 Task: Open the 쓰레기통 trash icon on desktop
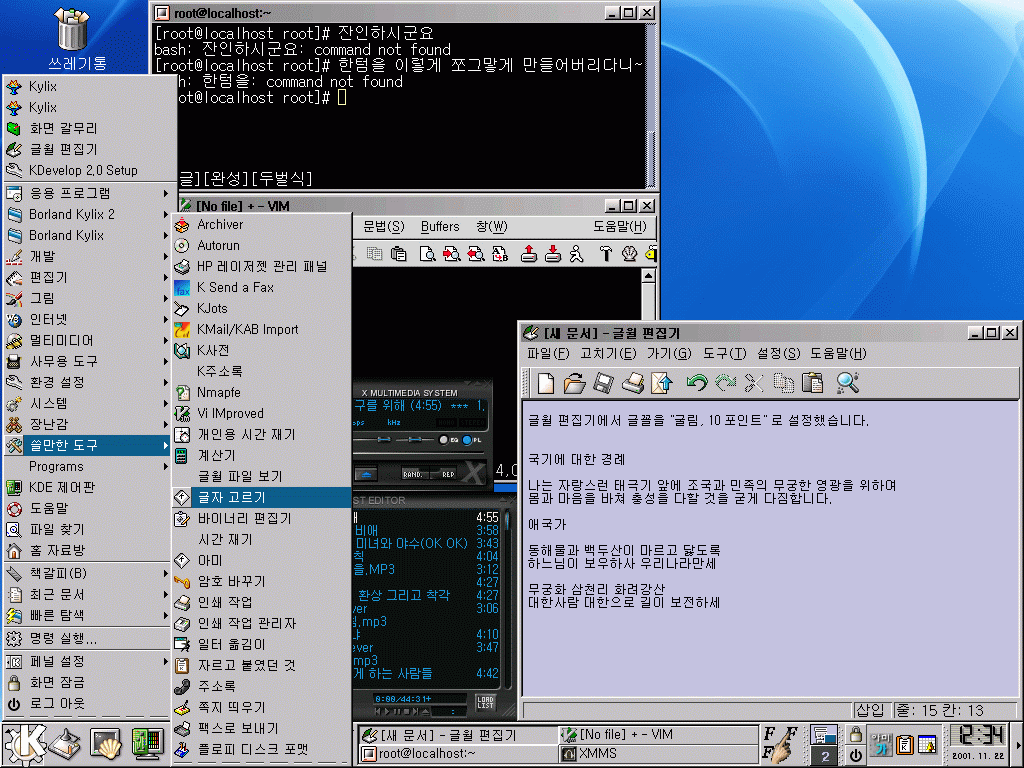coord(72,29)
